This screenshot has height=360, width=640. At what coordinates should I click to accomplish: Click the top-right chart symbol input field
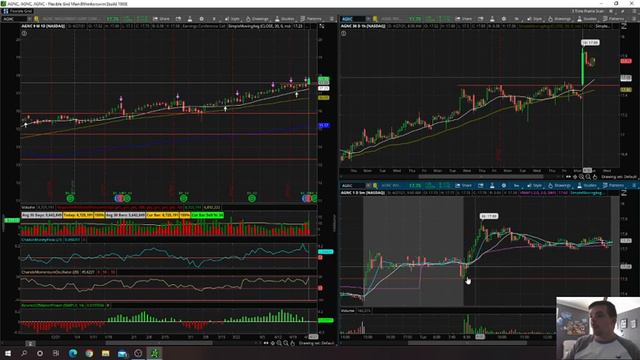coord(353,19)
